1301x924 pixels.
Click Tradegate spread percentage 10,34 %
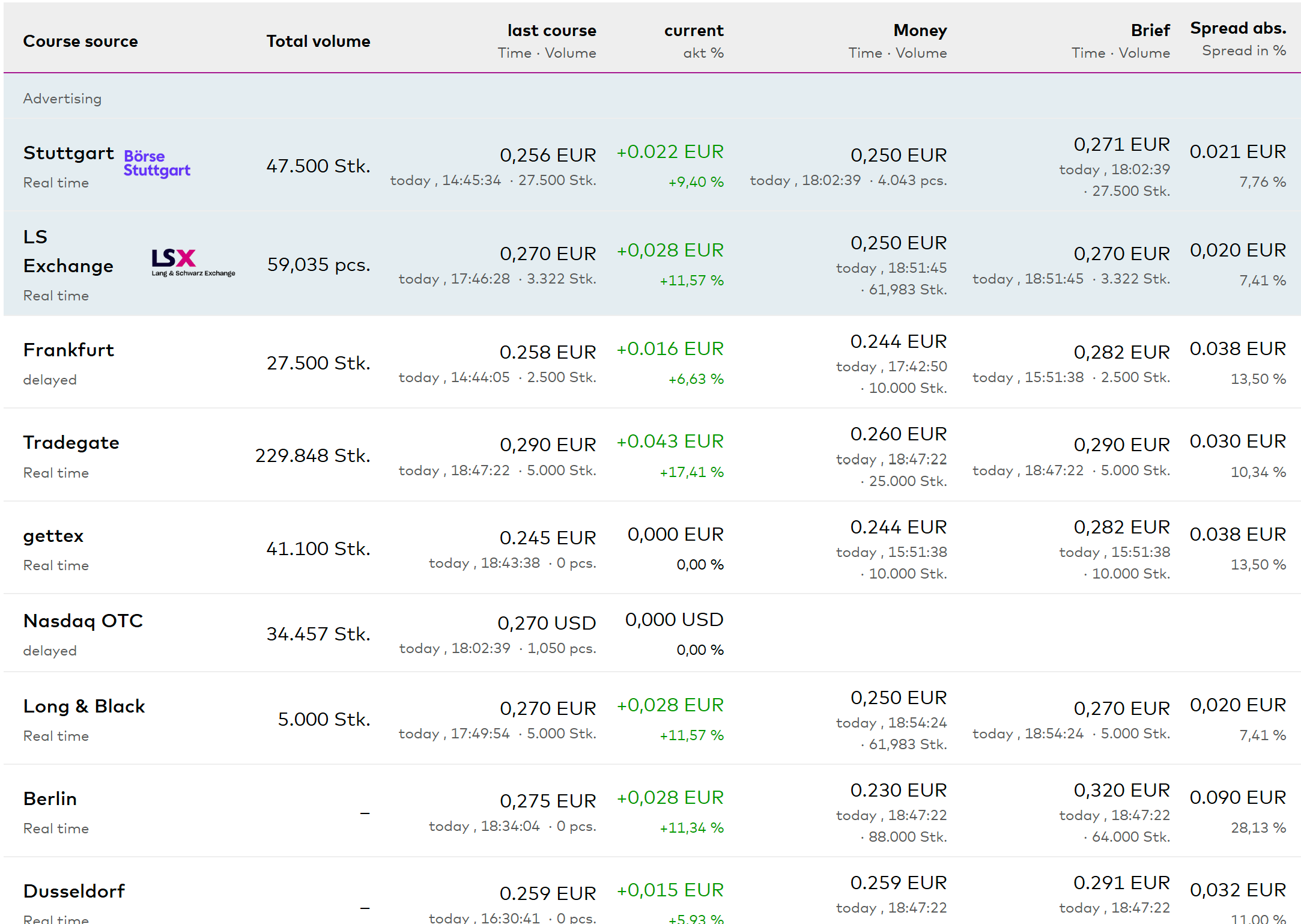(1258, 472)
